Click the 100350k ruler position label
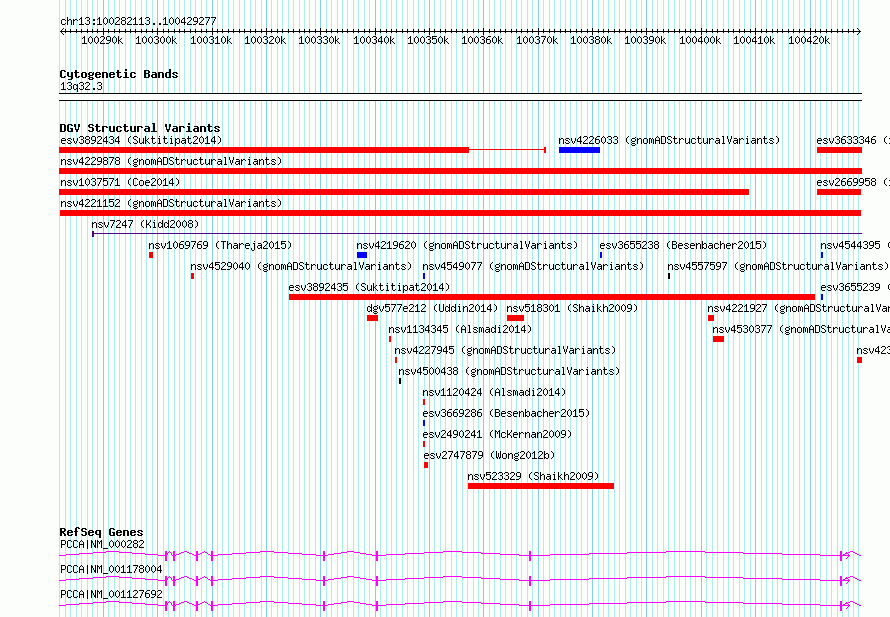 pyautogui.click(x=428, y=40)
